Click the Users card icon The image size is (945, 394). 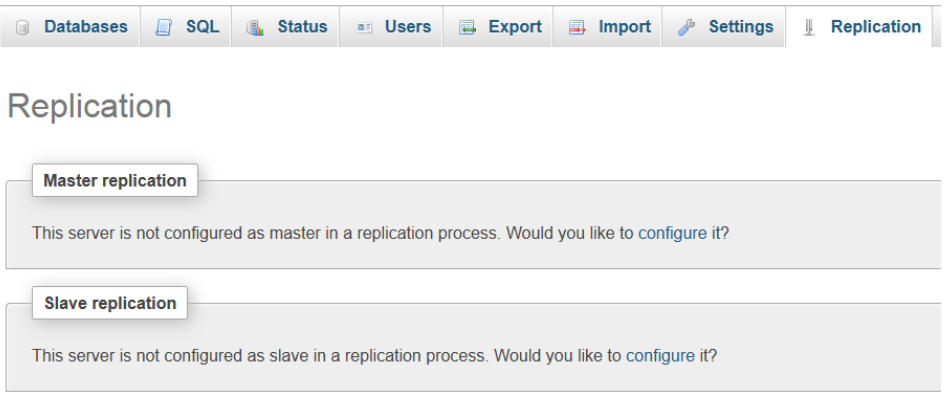363,28
